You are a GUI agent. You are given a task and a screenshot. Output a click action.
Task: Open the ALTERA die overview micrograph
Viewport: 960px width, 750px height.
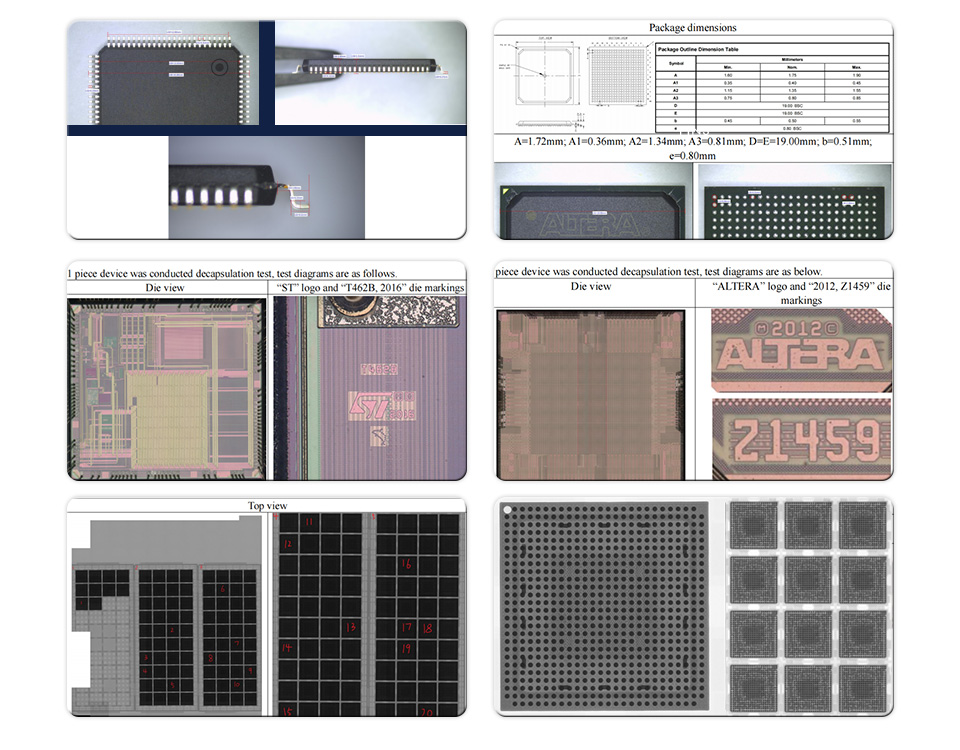[591, 395]
